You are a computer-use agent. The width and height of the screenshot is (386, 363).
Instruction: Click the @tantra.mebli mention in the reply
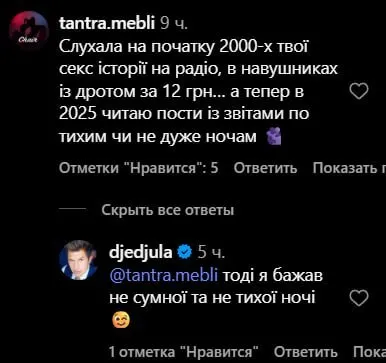[x=163, y=276]
